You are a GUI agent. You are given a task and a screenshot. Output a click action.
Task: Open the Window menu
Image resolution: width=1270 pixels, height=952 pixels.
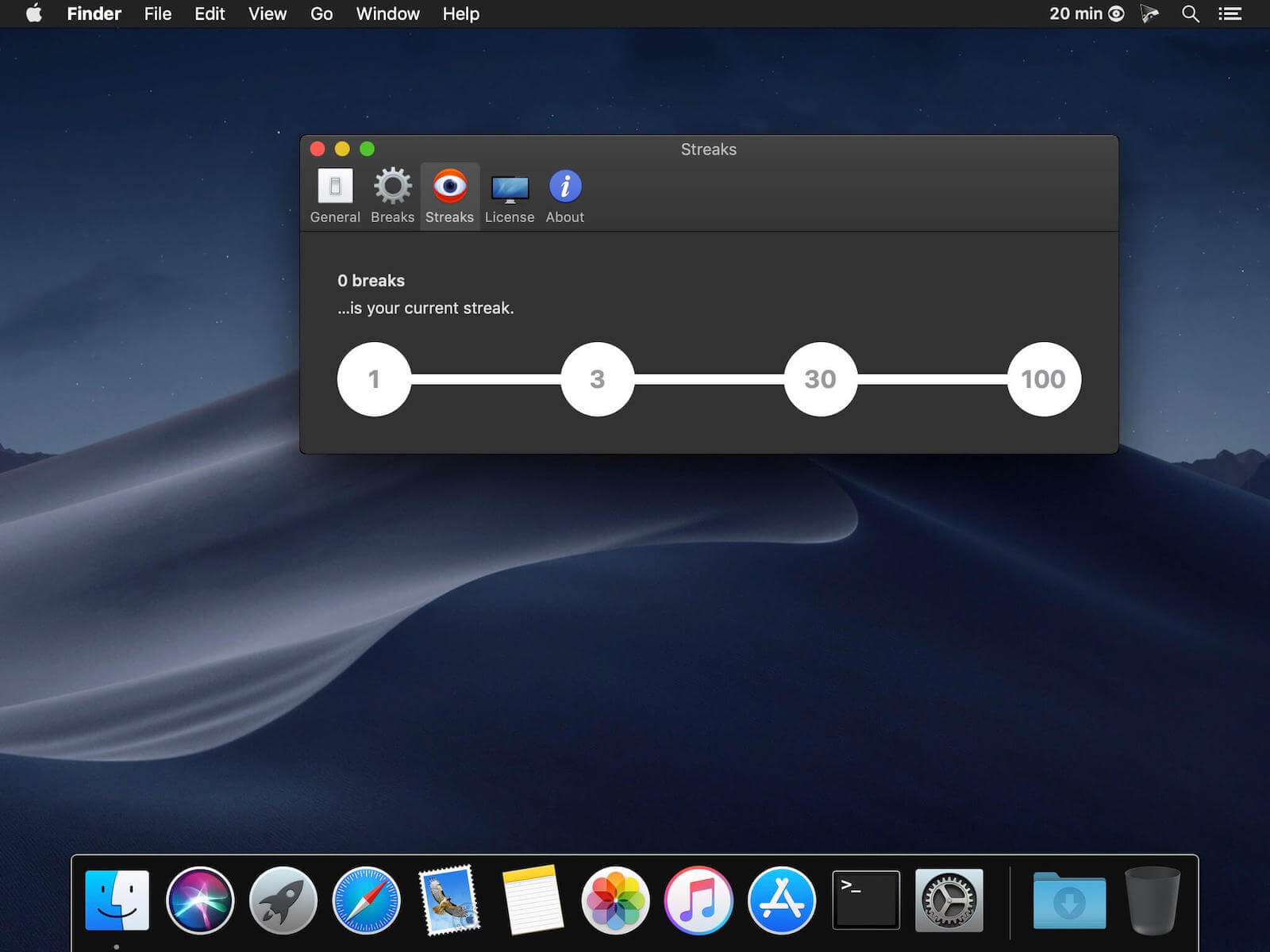[x=387, y=13]
